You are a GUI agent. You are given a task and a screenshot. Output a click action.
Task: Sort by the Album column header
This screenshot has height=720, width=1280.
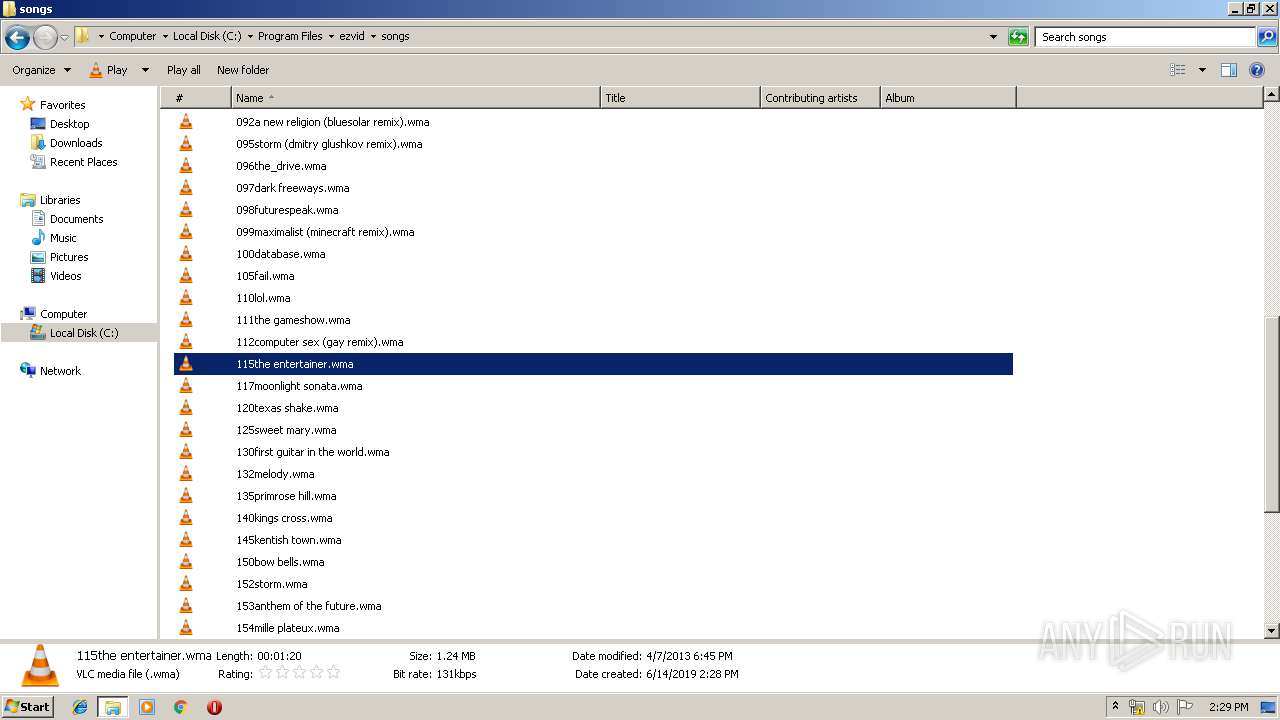point(948,98)
